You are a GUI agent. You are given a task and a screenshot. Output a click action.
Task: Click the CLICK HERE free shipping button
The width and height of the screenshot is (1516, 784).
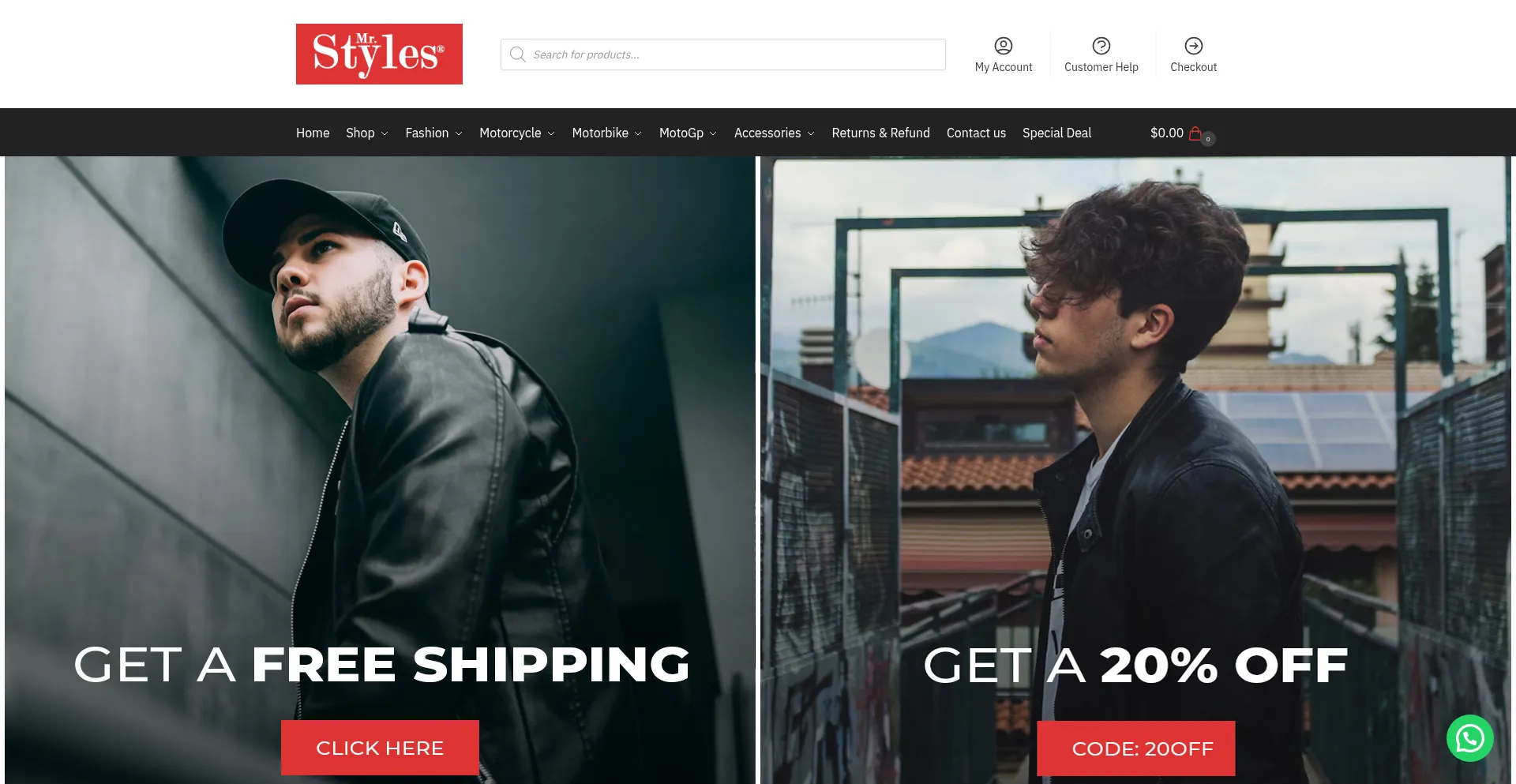[x=380, y=748]
